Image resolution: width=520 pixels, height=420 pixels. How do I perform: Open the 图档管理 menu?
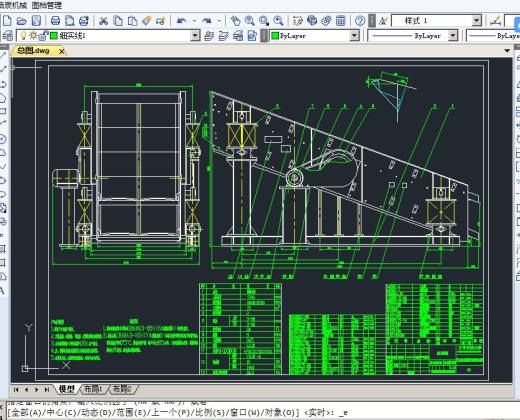point(47,5)
